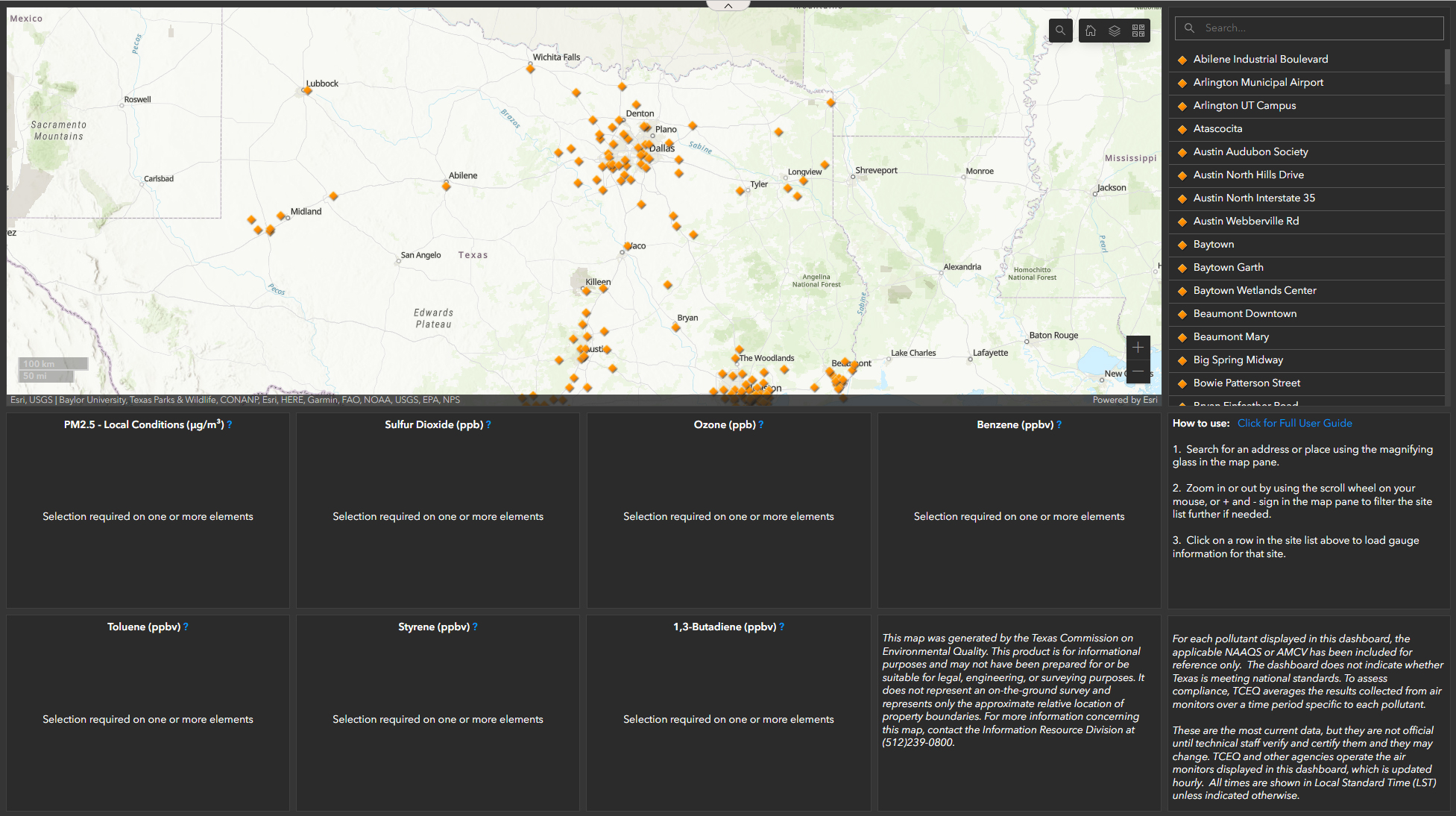Open PM2.5 help question mark
1456x816 pixels.
pyautogui.click(x=230, y=424)
